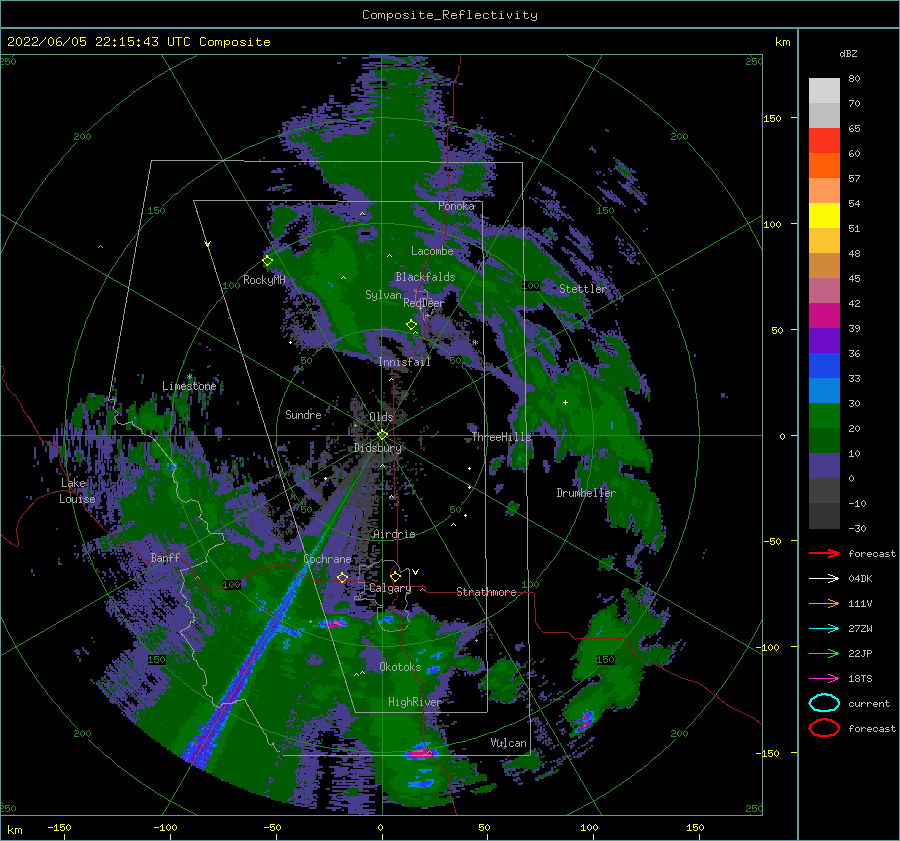Image resolution: width=900 pixels, height=841 pixels.
Task: Click the RockyMH label
Action: 264,280
